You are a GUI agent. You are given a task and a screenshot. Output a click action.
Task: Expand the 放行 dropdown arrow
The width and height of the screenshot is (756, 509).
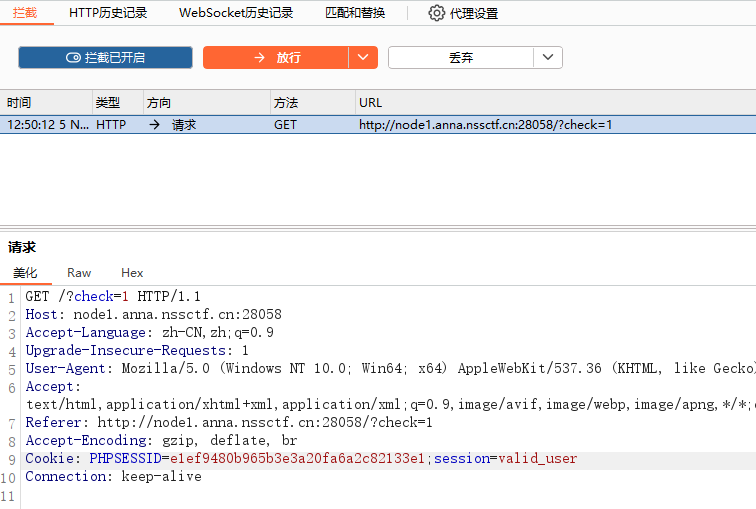pyautogui.click(x=363, y=58)
